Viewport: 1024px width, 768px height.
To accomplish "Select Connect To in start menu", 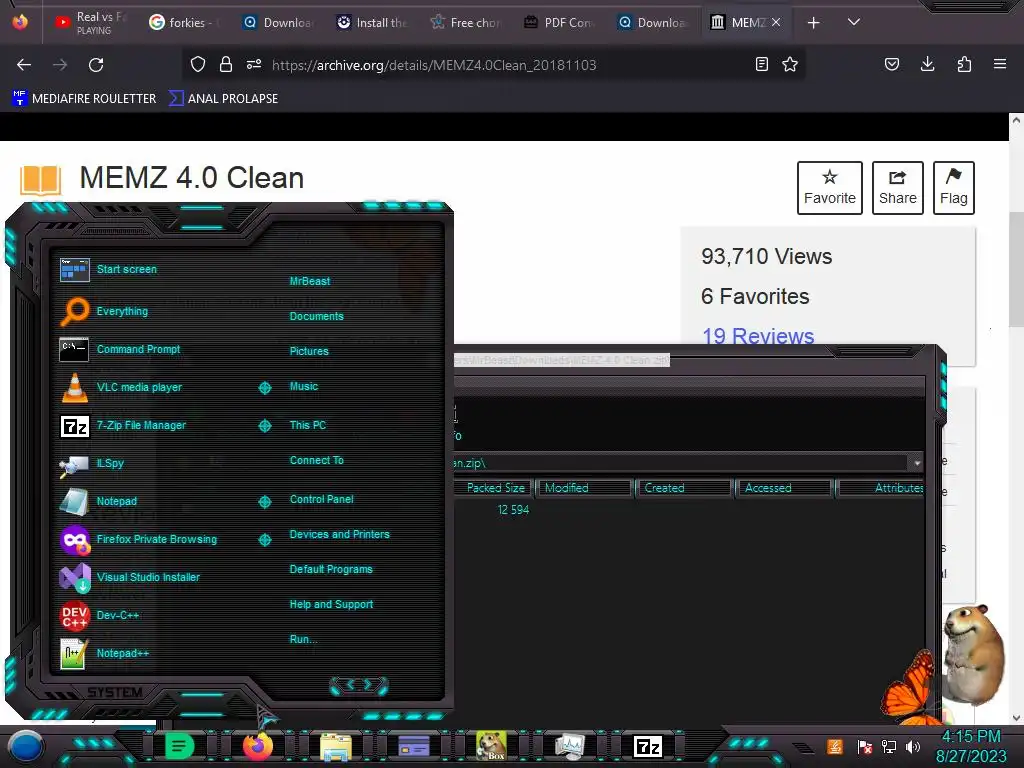I will coord(317,460).
